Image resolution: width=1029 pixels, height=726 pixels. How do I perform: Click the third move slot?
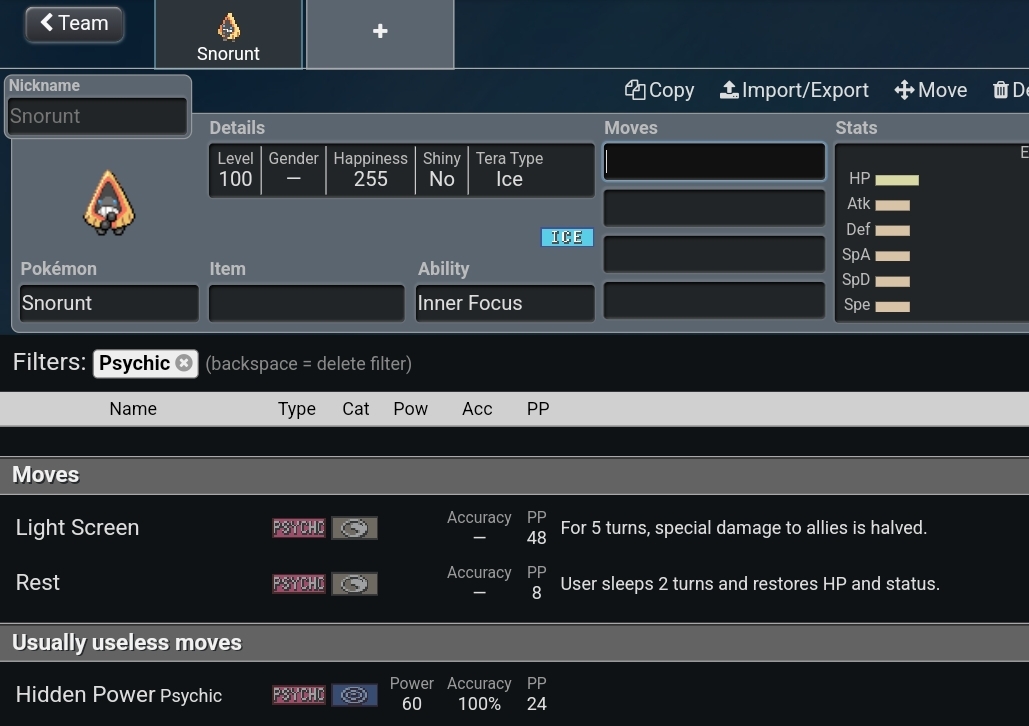(714, 254)
